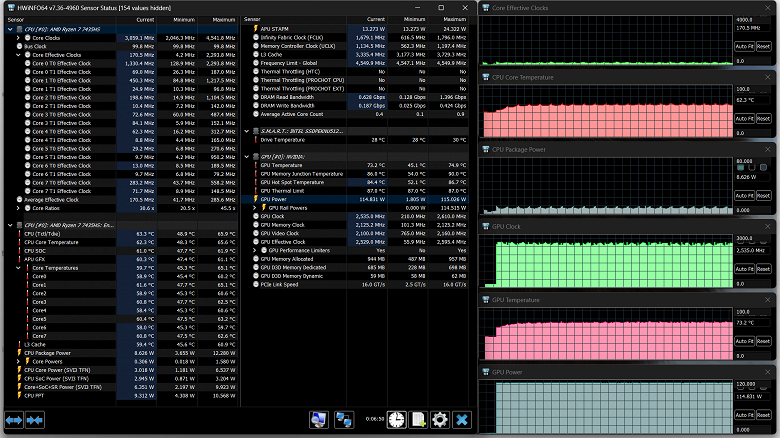Close the CPU Package Power graph window
This screenshot has width=780, height=438.
(768, 149)
